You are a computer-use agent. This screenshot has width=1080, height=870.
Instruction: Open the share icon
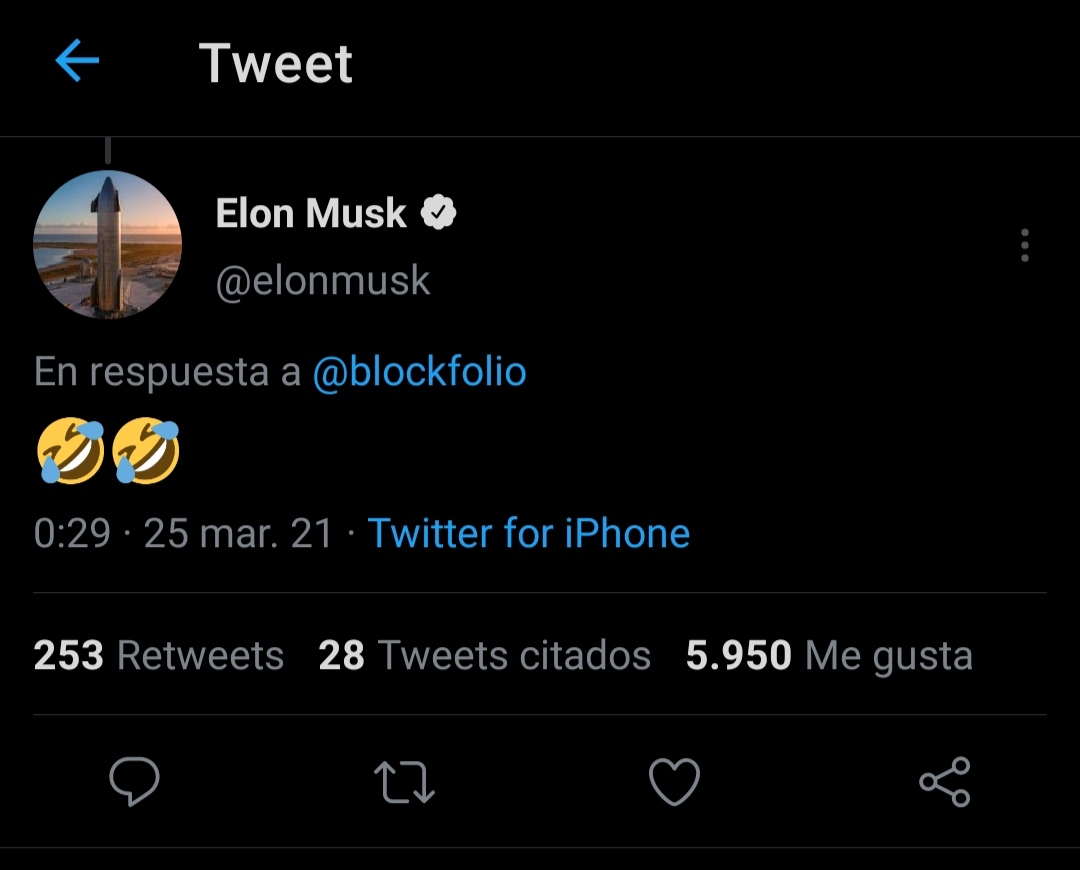click(944, 782)
